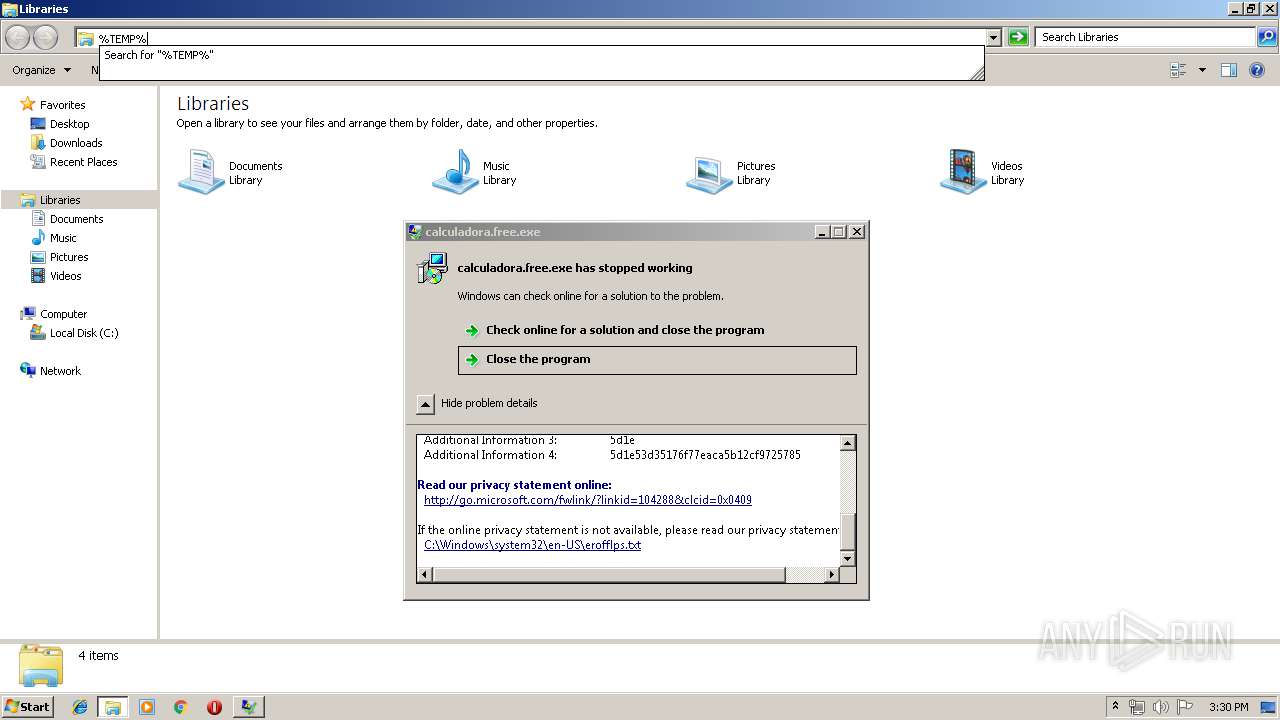The width and height of the screenshot is (1280, 720).
Task: Launch Windows Media Player from taskbar
Action: click(x=147, y=707)
